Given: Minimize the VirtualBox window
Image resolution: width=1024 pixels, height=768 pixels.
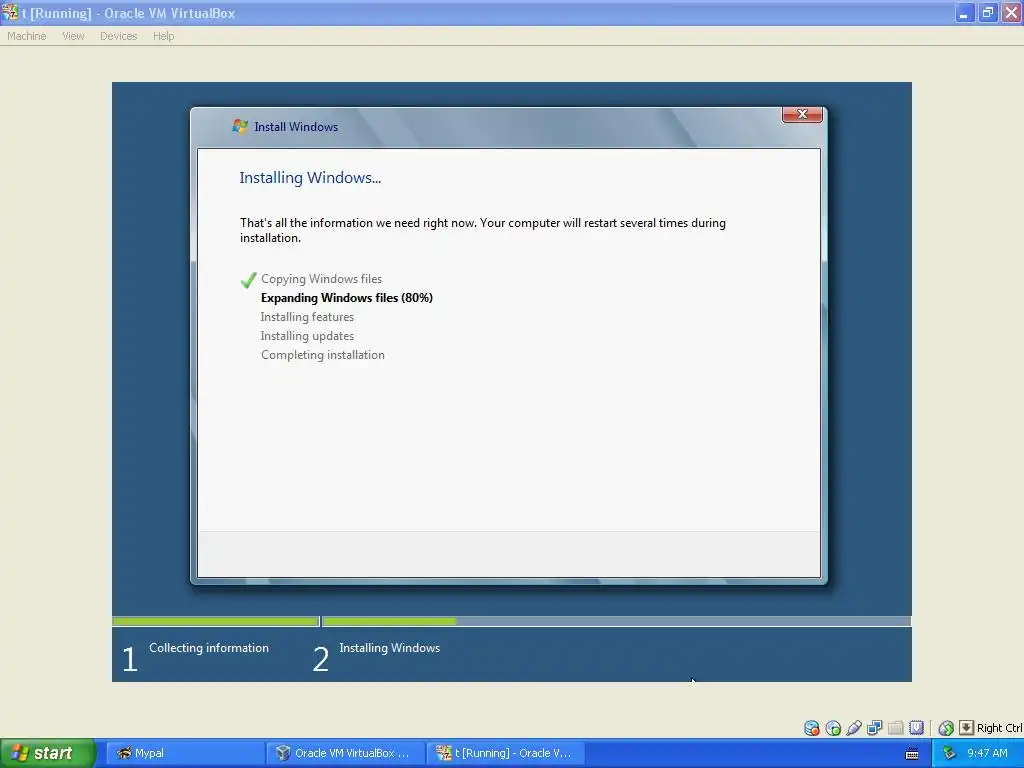Looking at the screenshot, I should tap(964, 12).
